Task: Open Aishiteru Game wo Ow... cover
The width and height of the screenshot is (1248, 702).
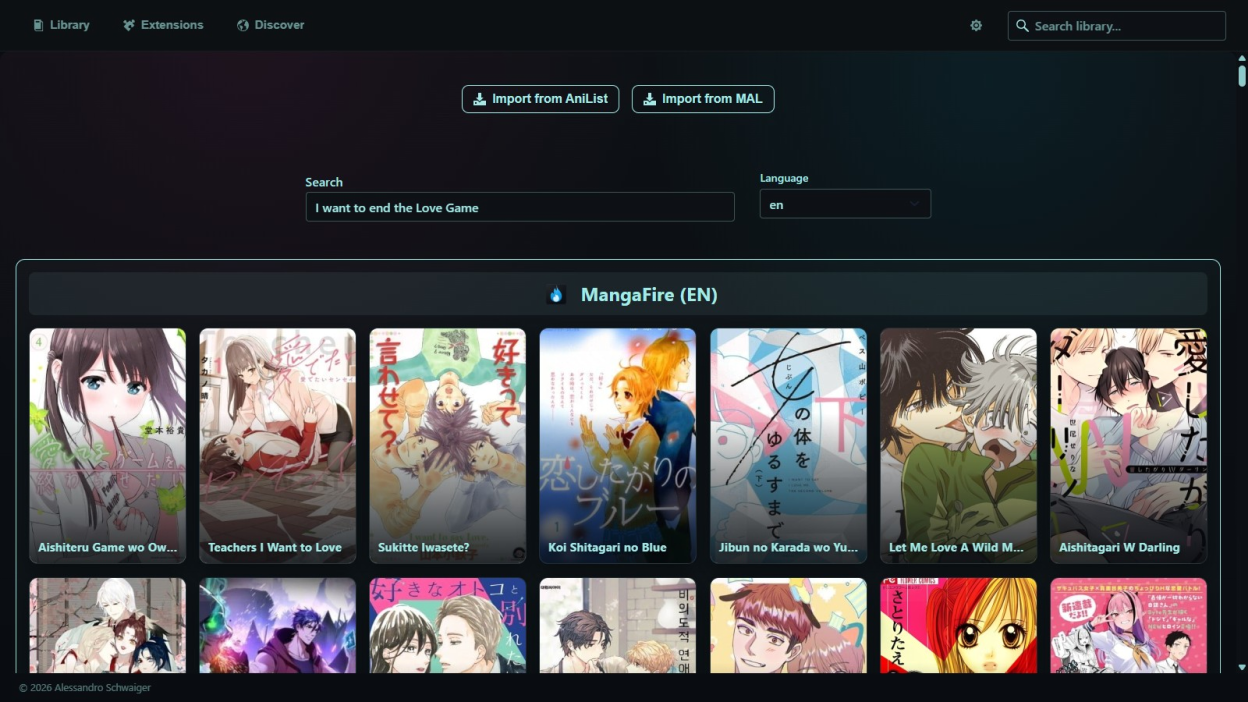Action: tap(108, 446)
